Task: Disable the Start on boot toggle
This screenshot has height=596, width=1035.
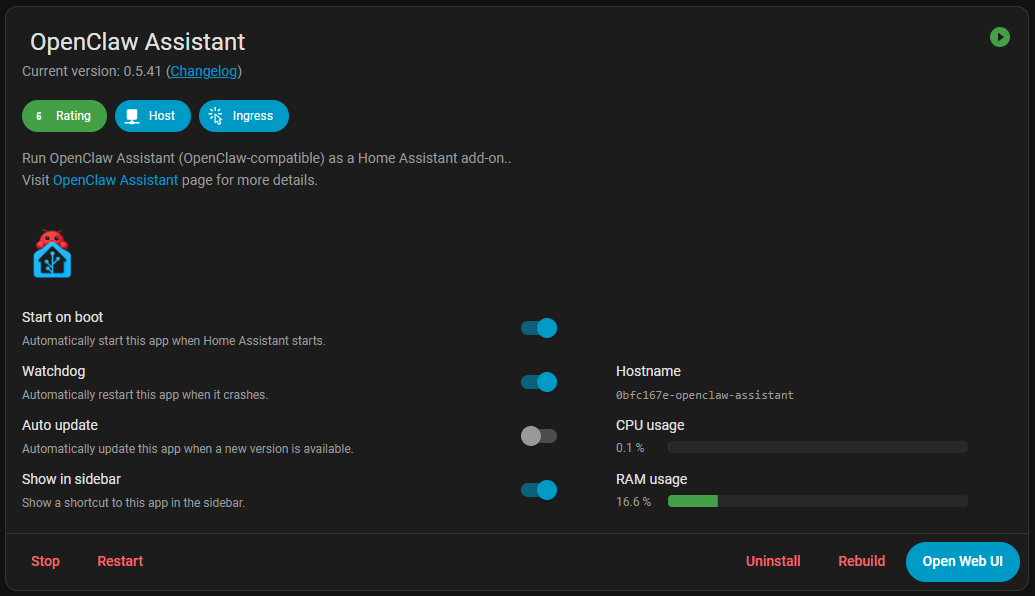Action: (x=539, y=328)
